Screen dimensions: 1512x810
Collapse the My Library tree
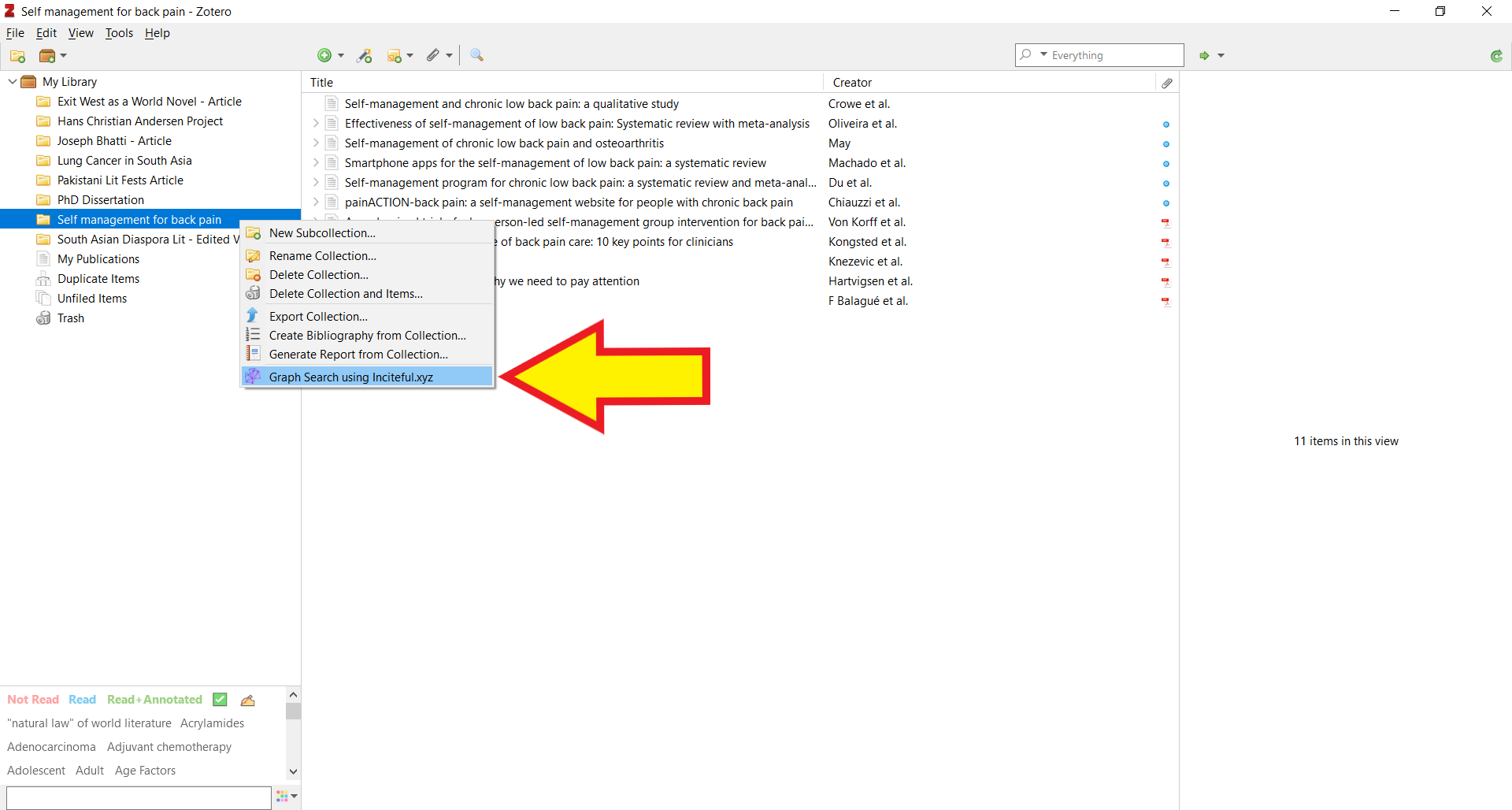pos(13,82)
